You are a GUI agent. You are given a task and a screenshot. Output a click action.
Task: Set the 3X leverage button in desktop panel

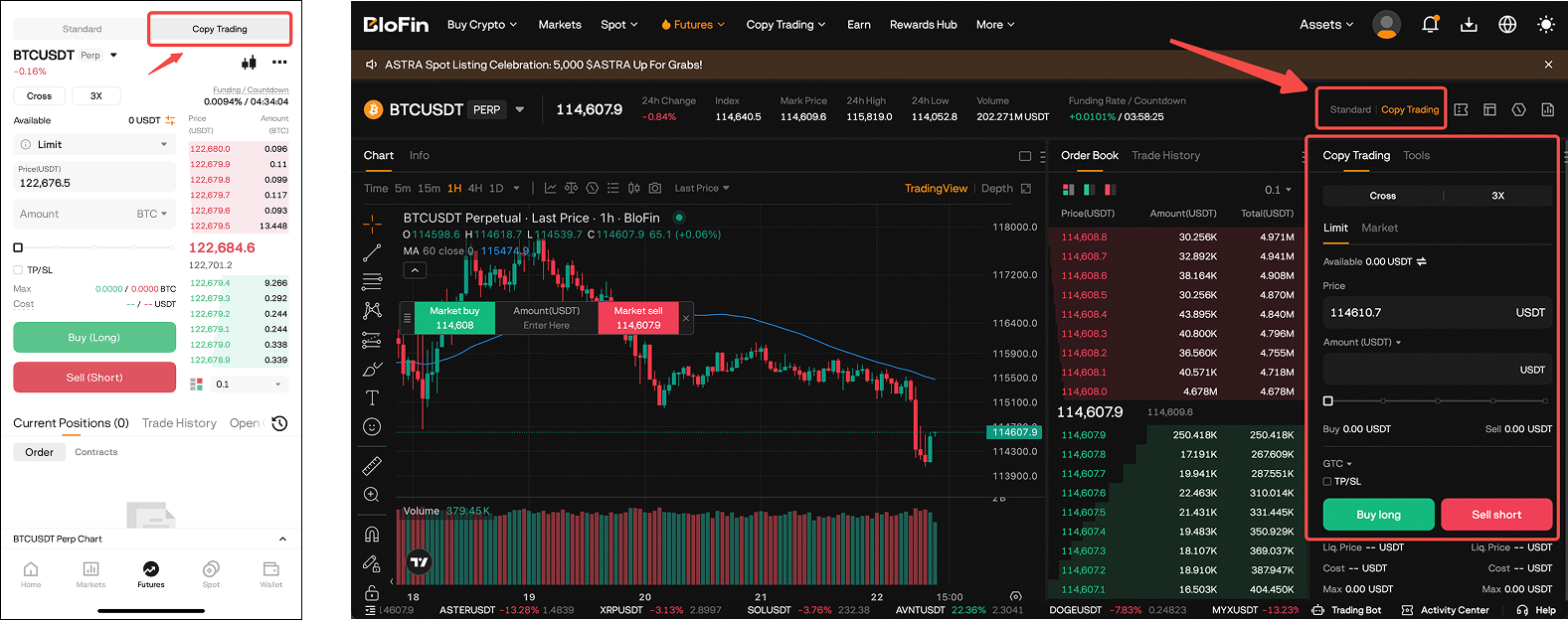click(x=1497, y=196)
